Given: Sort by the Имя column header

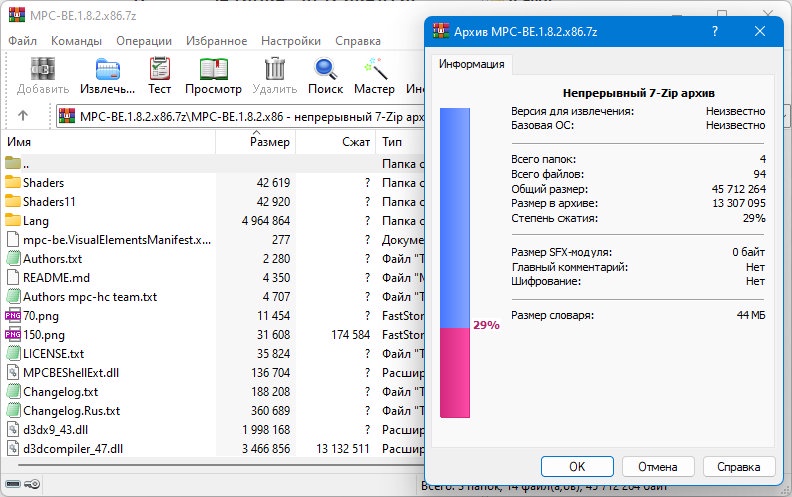Looking at the screenshot, I should tap(109, 142).
